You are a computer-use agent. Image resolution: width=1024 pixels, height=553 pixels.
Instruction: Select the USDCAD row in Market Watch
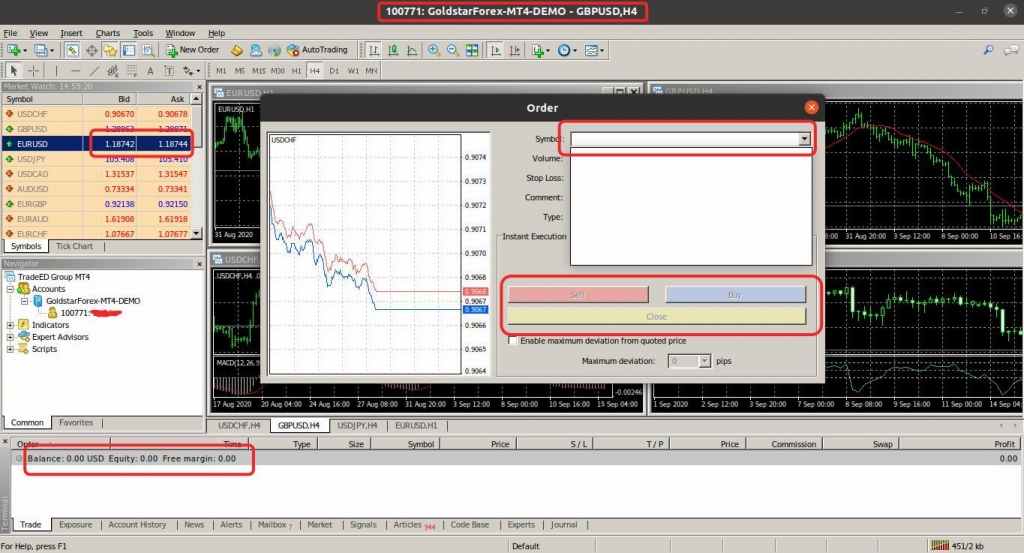[97, 174]
